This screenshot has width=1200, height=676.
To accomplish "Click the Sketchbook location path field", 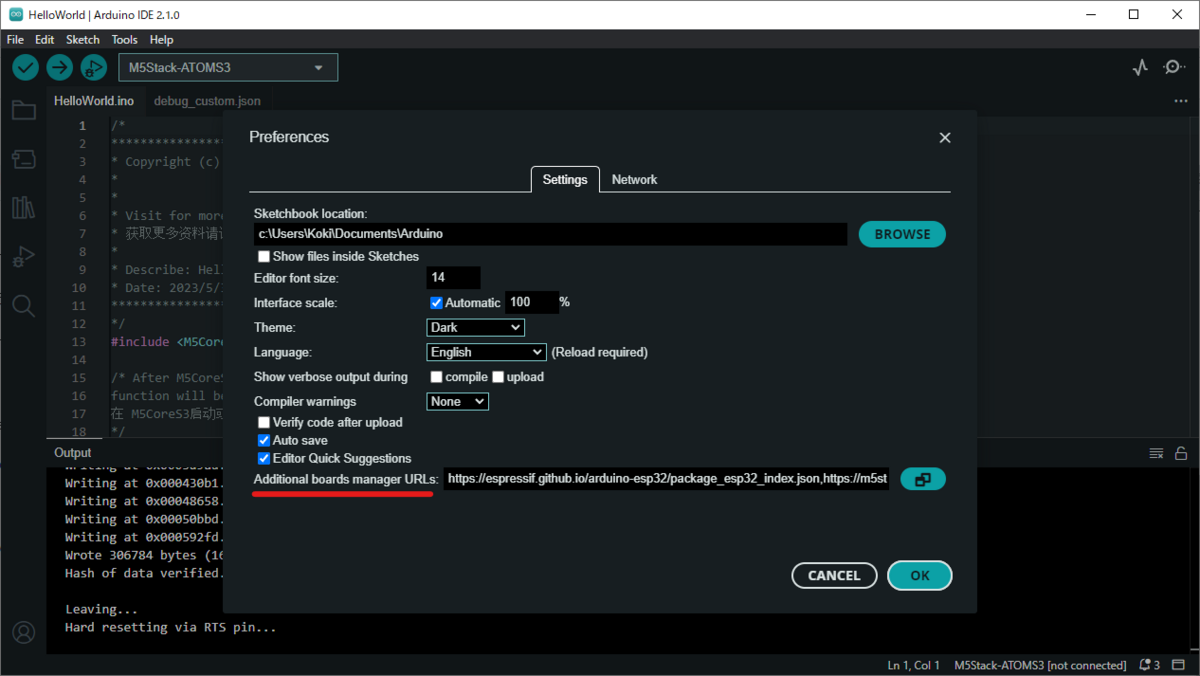I will click(551, 234).
